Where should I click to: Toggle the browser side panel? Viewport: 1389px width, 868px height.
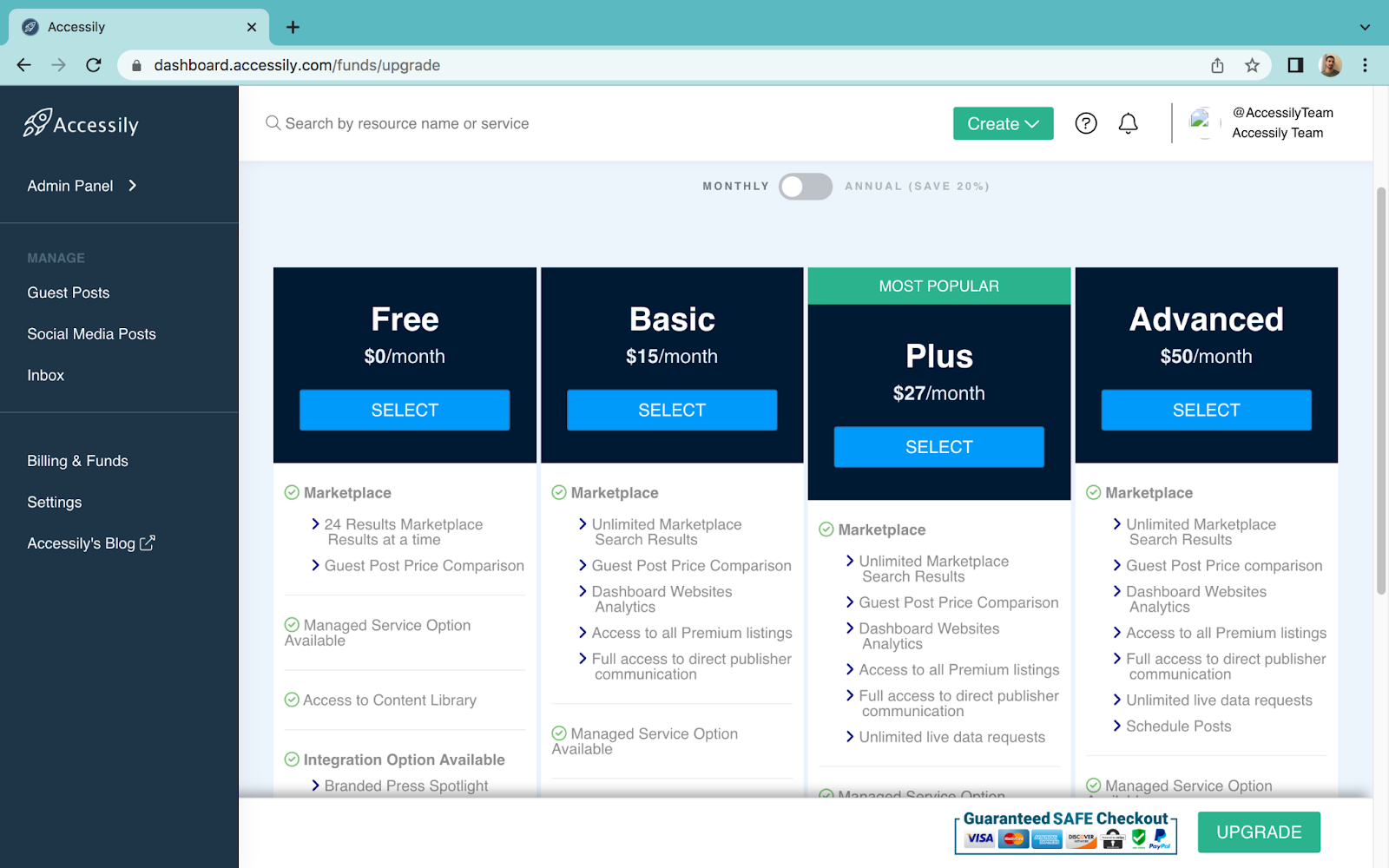pos(1295,65)
